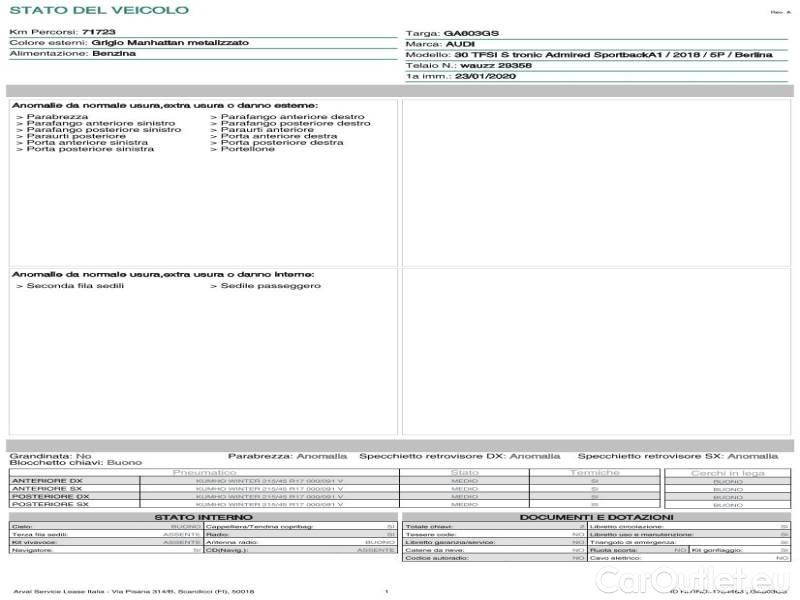This screenshot has height=600, width=800.
Task: Select the 'Kit gonfiaggio:' row label
Action: point(717,550)
